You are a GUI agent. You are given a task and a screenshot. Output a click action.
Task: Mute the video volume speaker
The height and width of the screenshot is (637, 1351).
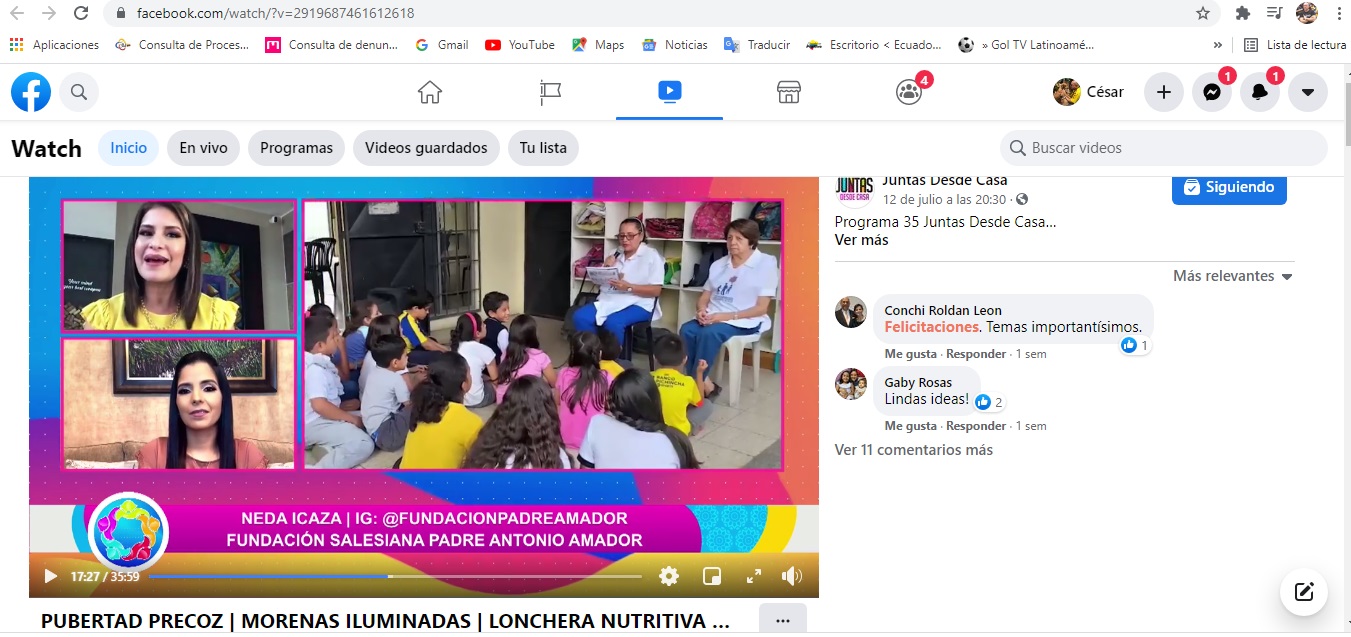791,576
